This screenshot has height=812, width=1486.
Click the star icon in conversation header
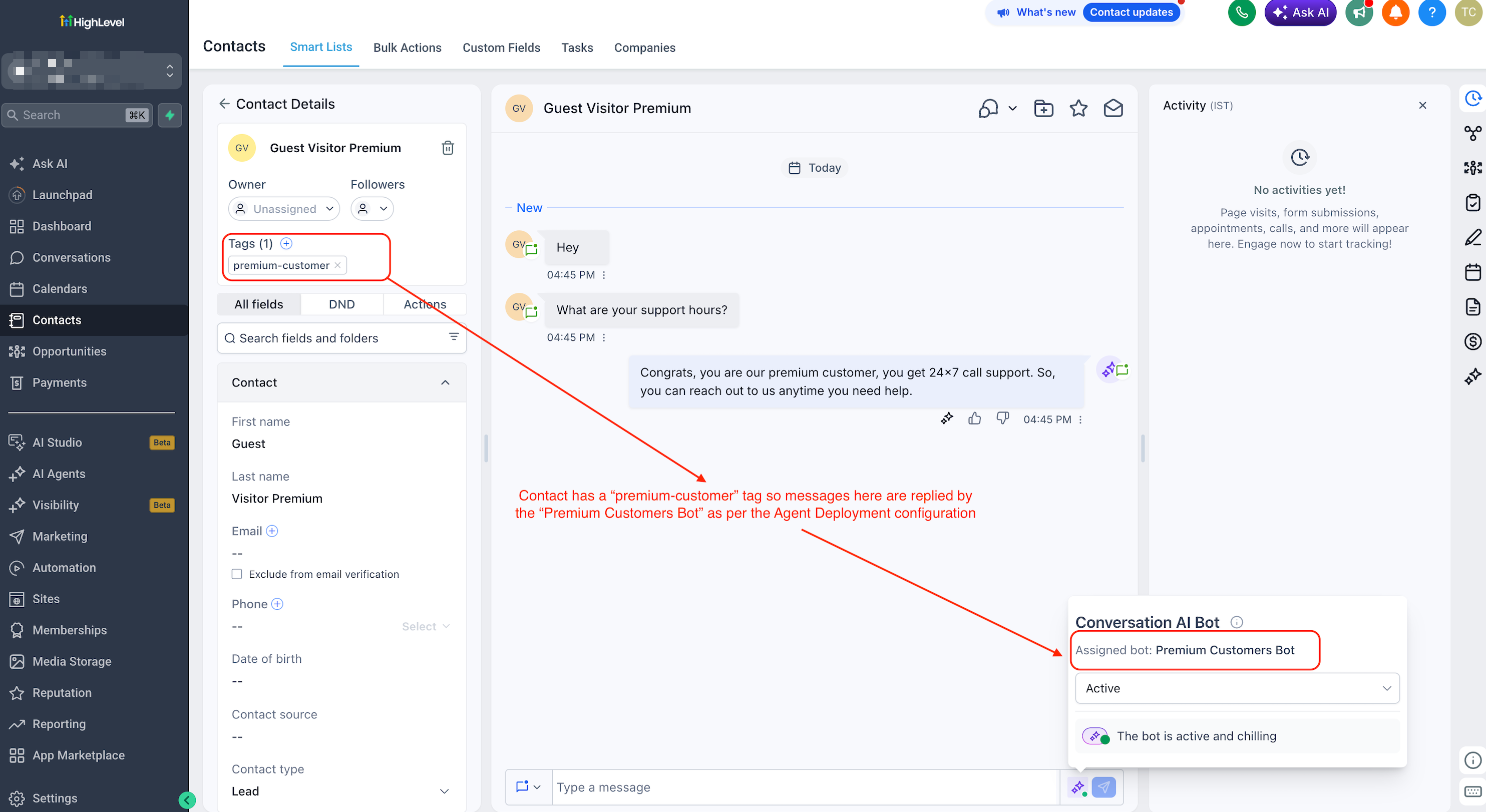point(1078,109)
